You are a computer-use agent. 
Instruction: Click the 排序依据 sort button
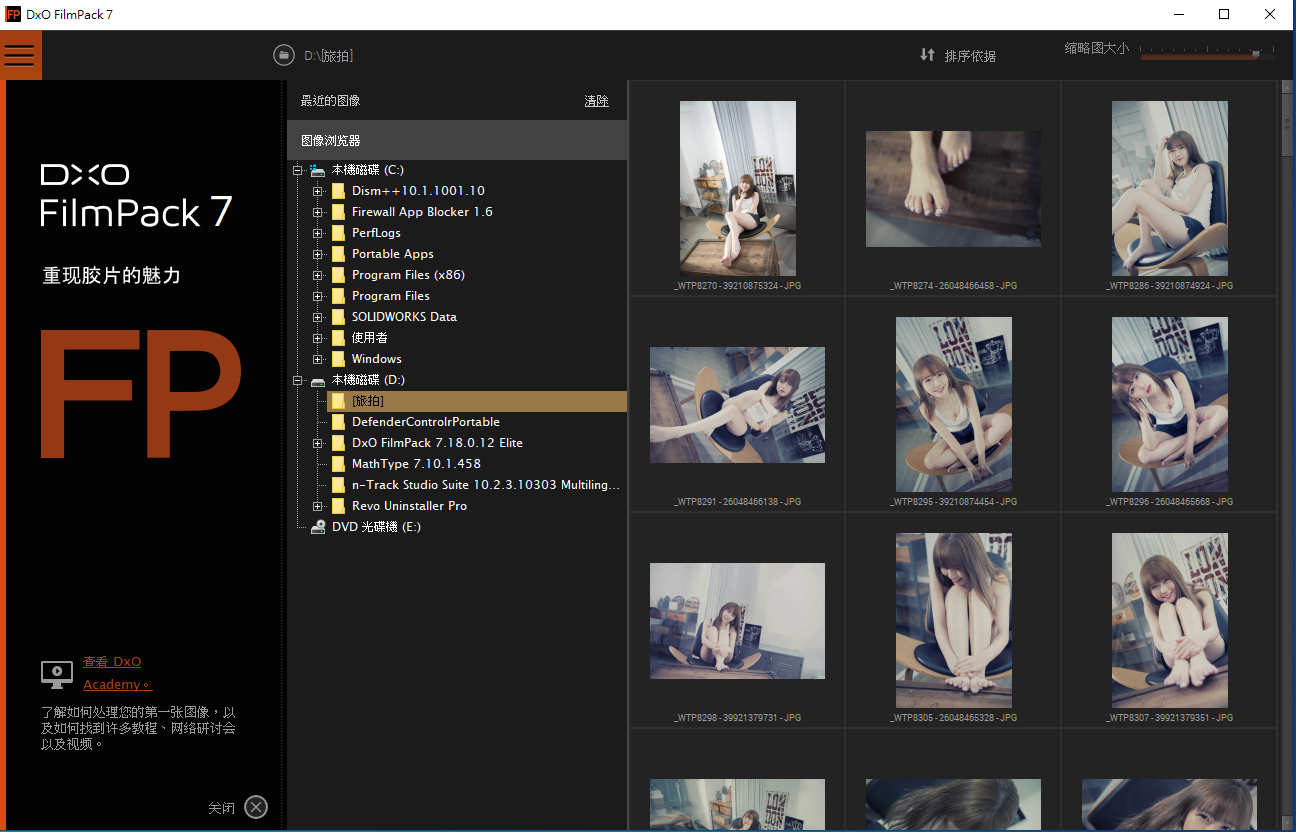point(970,56)
